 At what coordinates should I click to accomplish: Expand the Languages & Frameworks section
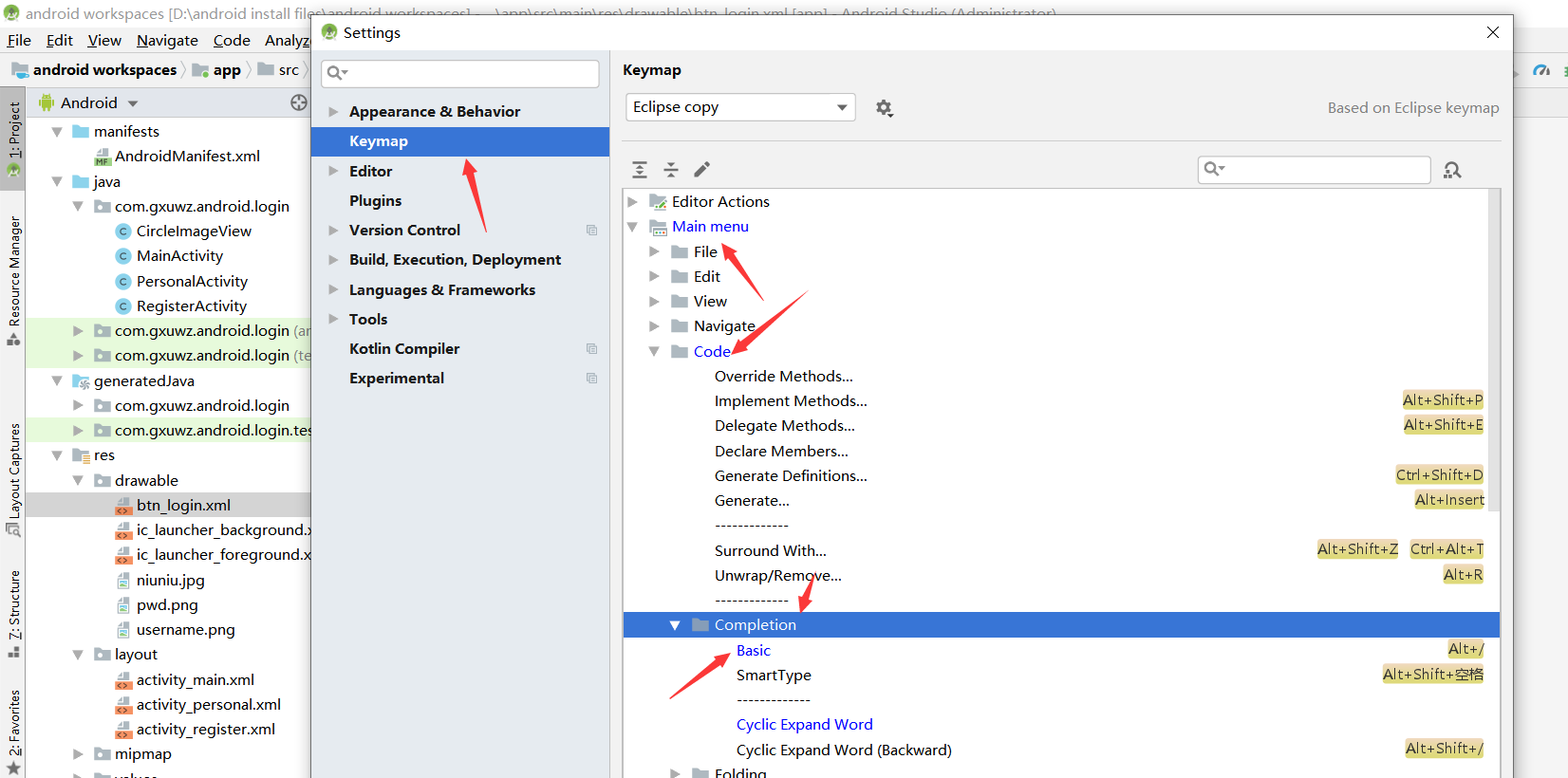point(333,290)
